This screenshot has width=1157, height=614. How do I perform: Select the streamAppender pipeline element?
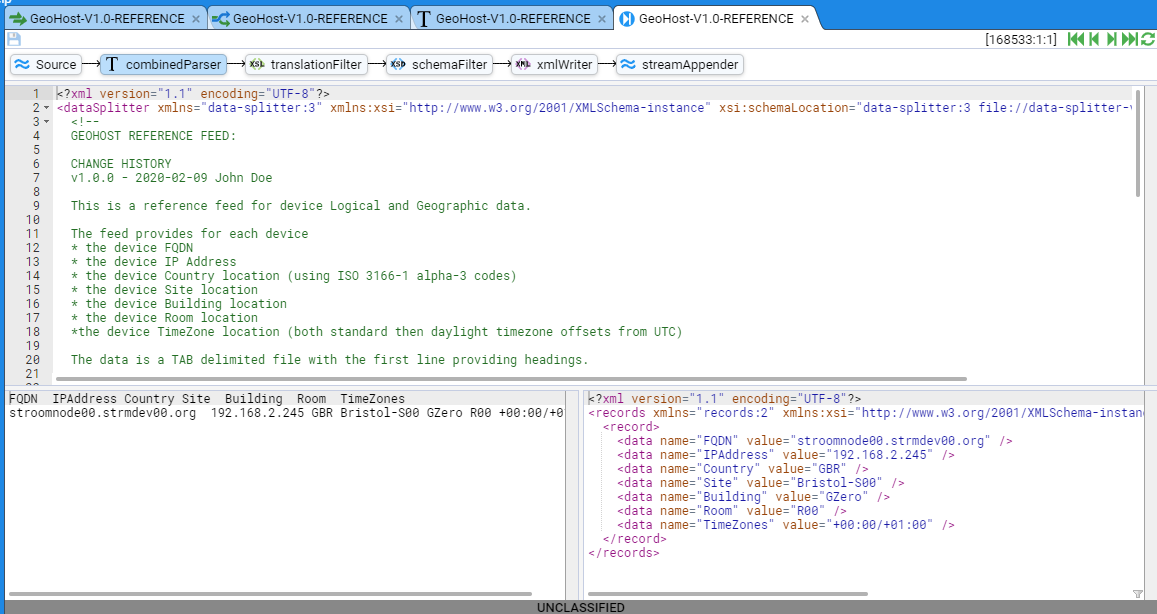679,65
